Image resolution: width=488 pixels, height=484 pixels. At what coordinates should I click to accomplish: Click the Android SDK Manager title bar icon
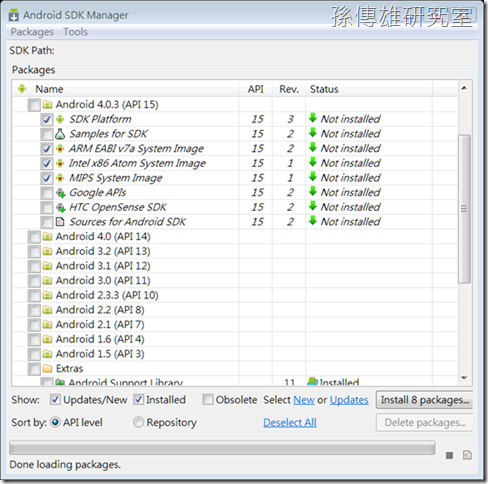(14, 15)
